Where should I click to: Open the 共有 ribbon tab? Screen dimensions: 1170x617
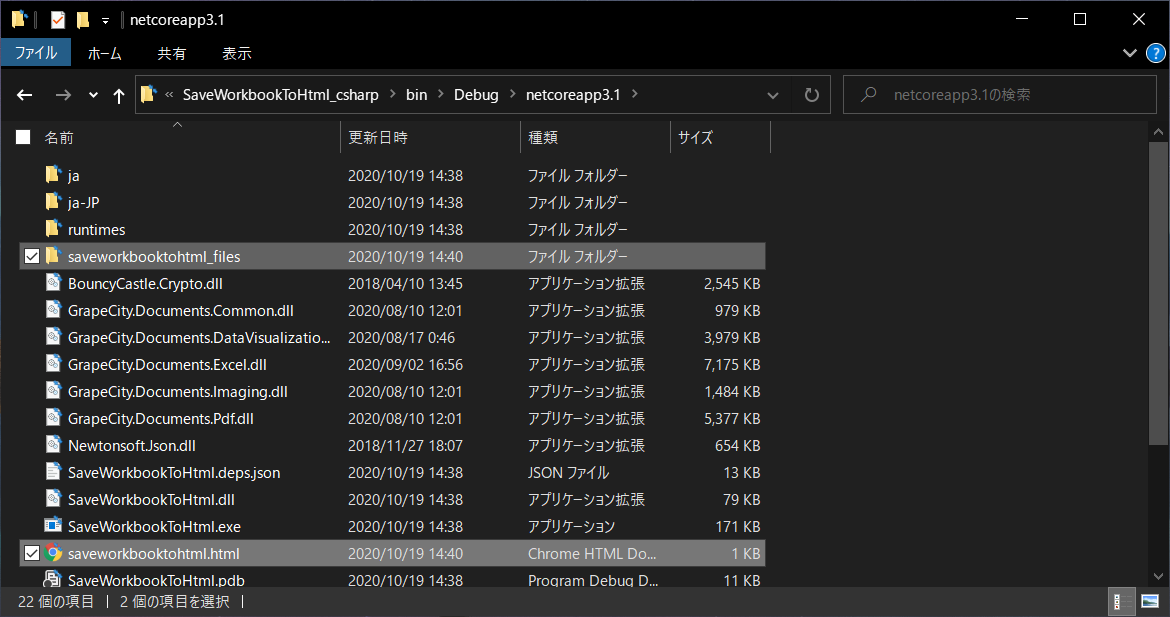(172, 53)
